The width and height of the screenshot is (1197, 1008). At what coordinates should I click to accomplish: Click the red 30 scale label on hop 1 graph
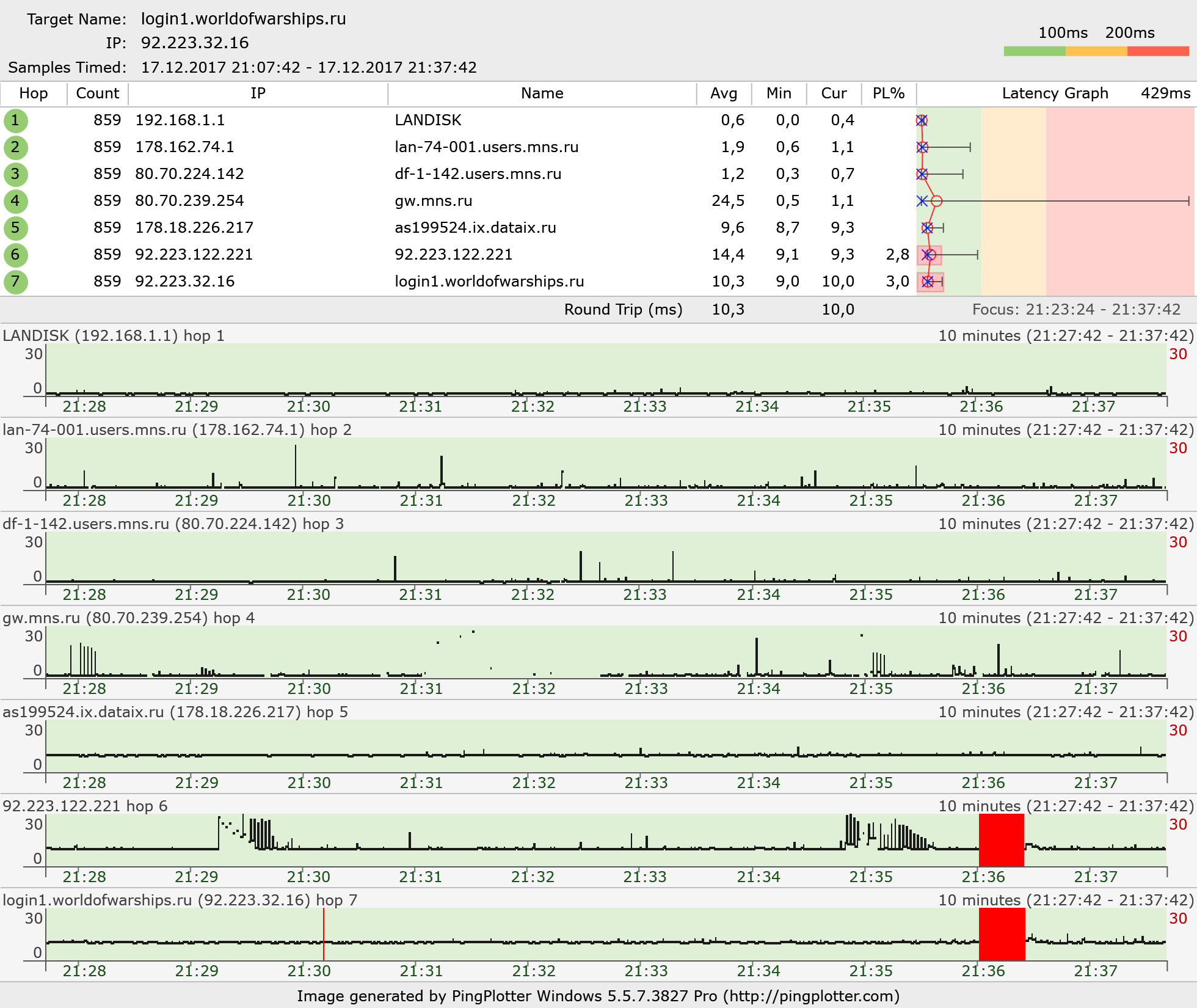click(1178, 354)
